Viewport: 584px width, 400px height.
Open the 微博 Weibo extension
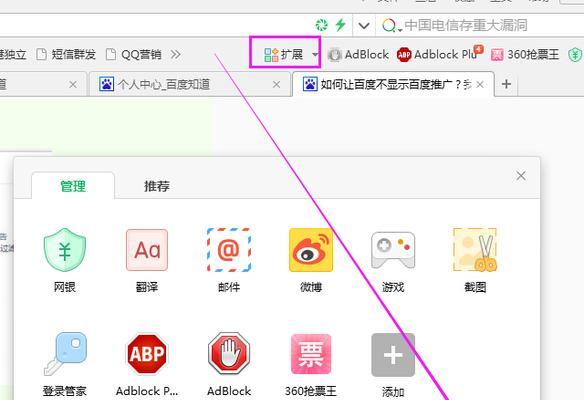point(311,260)
